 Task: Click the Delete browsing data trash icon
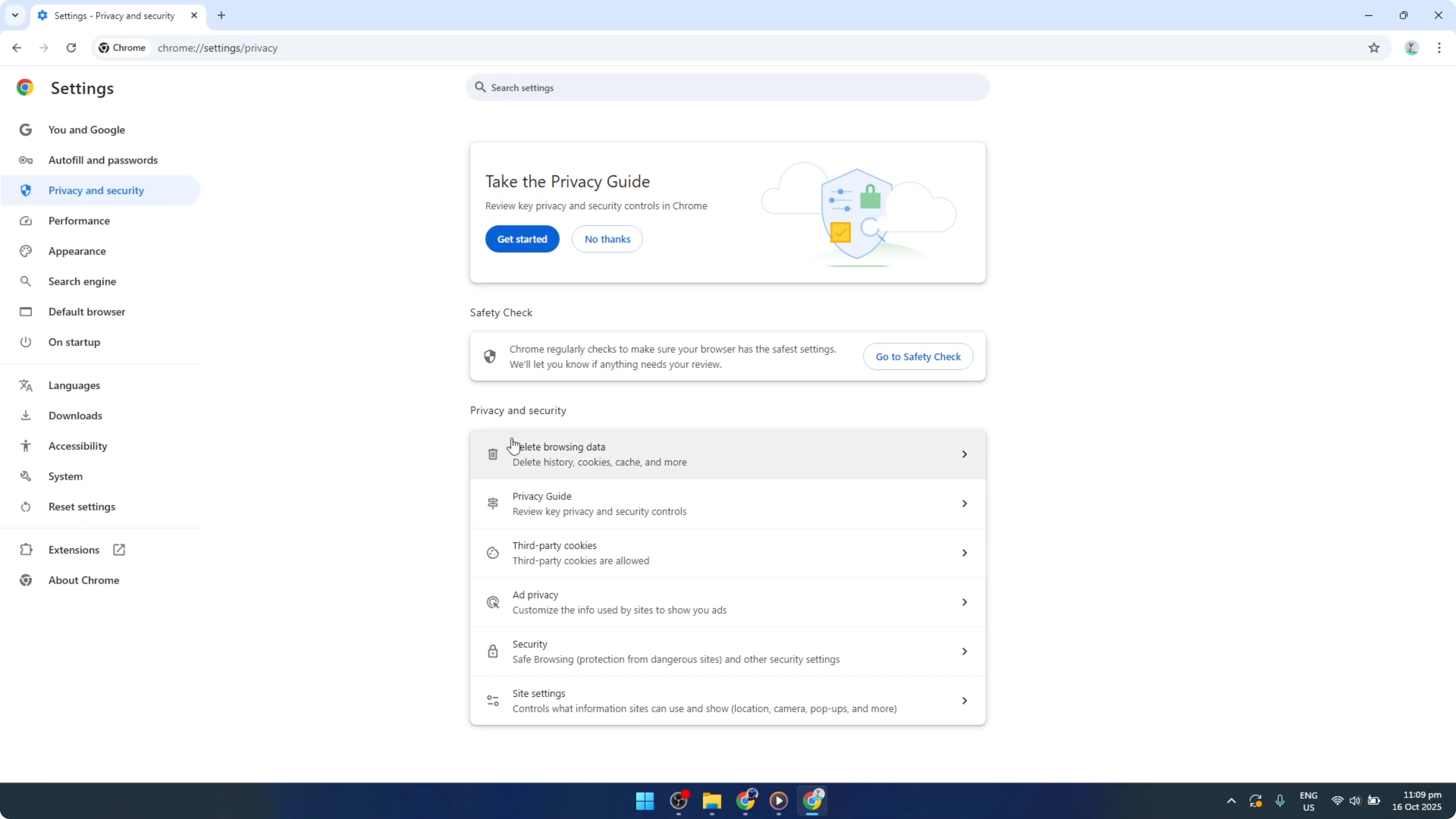(492, 454)
